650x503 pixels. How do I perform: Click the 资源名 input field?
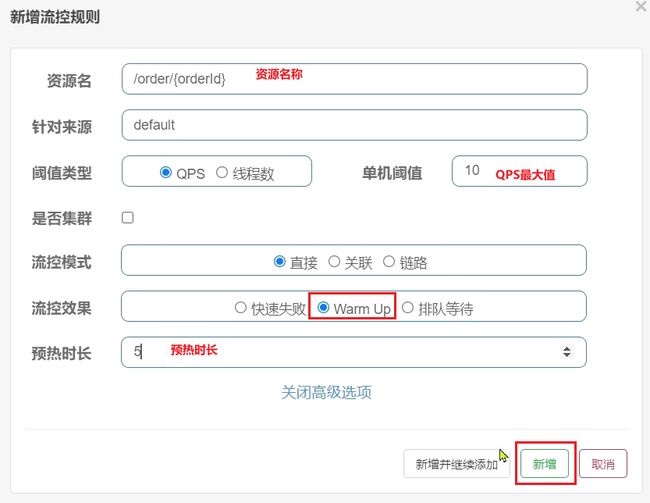click(x=354, y=79)
